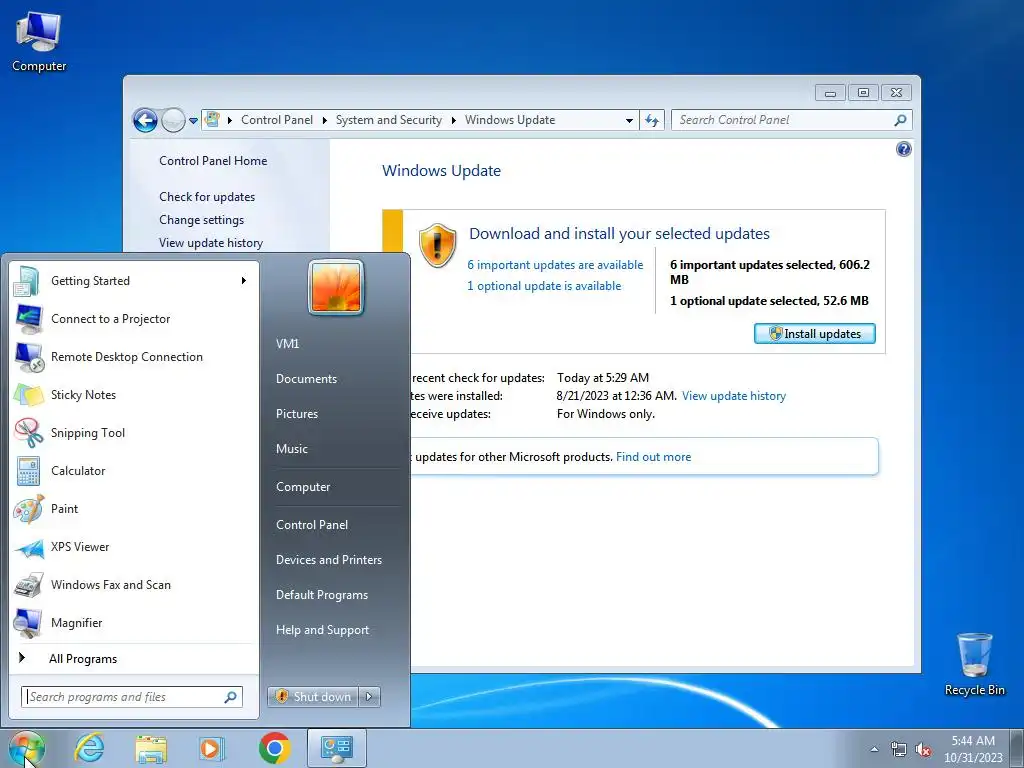Launch Magnifier
This screenshot has width=1024, height=768.
[133, 622]
